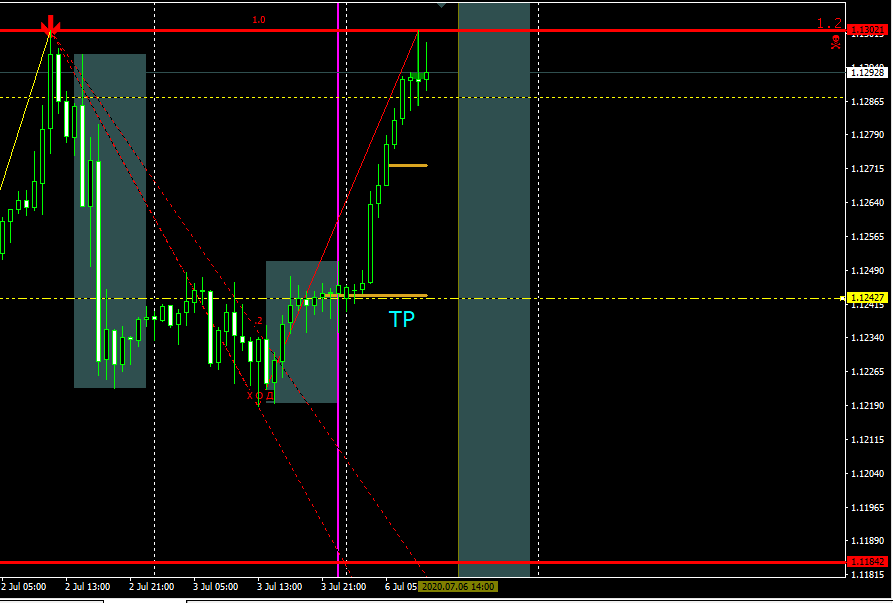
Task: Click the 1.12190 price scale value
Action: [x=867, y=406]
